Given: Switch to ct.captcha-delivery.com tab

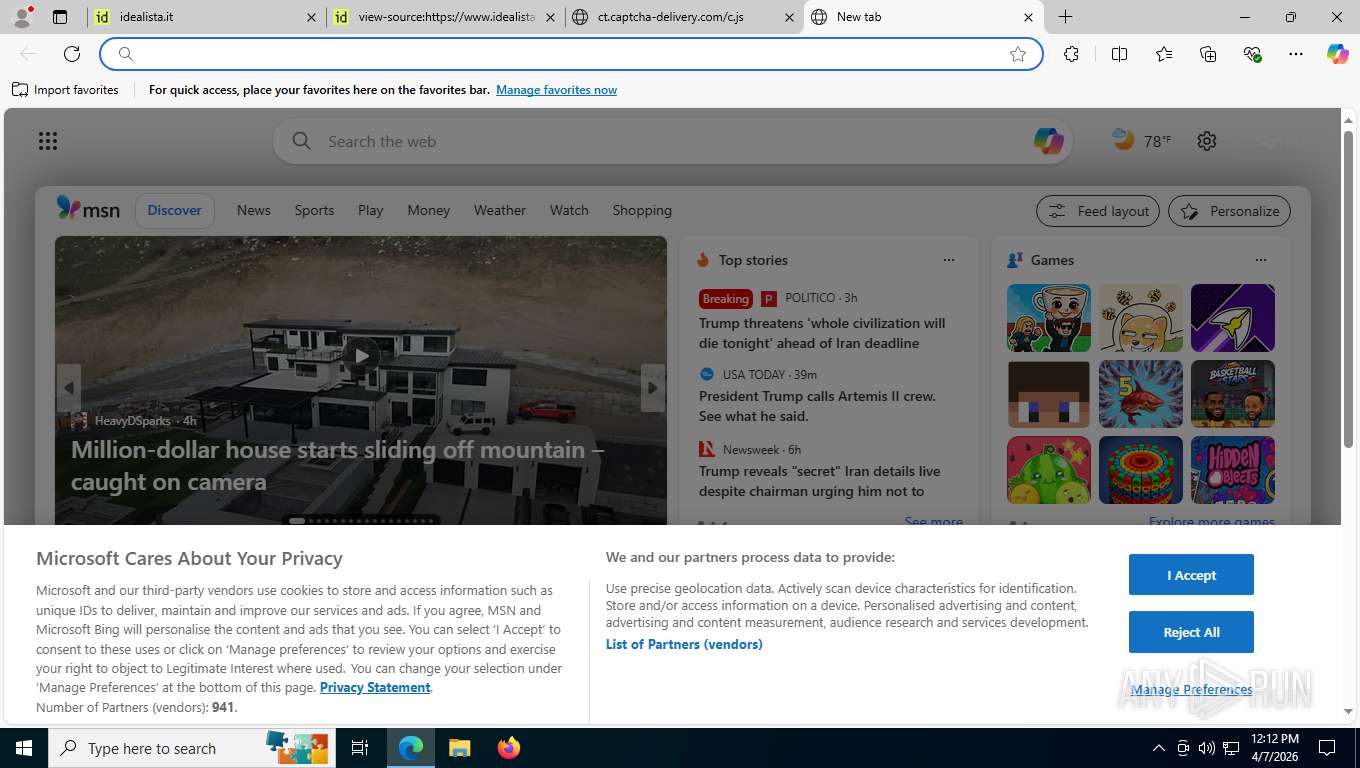Looking at the screenshot, I should tap(683, 17).
